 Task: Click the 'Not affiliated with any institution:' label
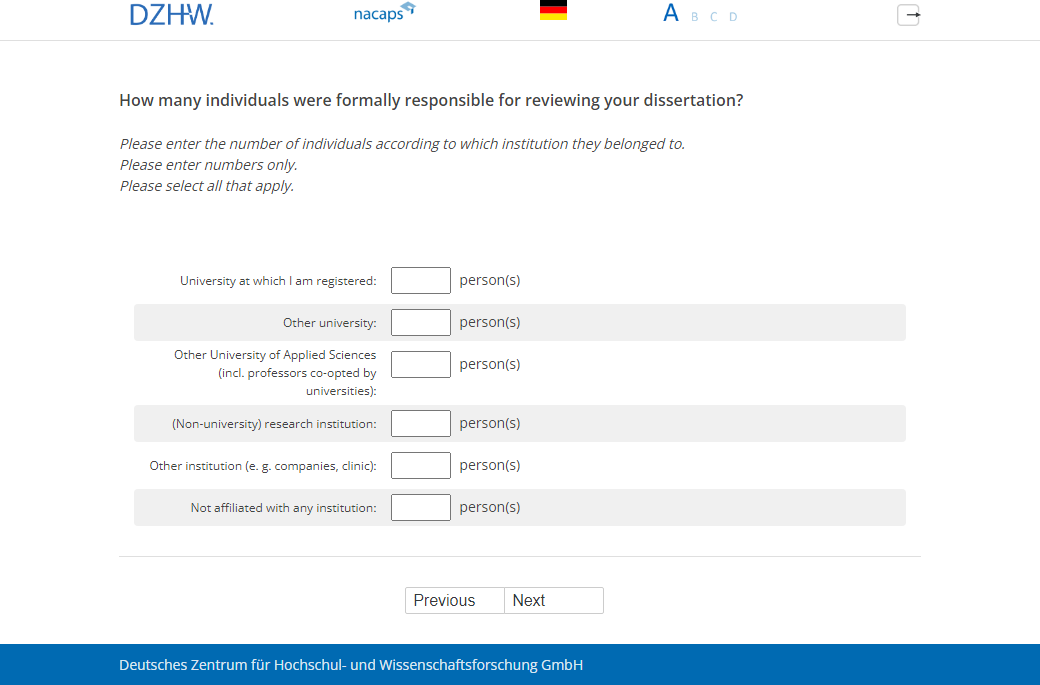pos(283,508)
